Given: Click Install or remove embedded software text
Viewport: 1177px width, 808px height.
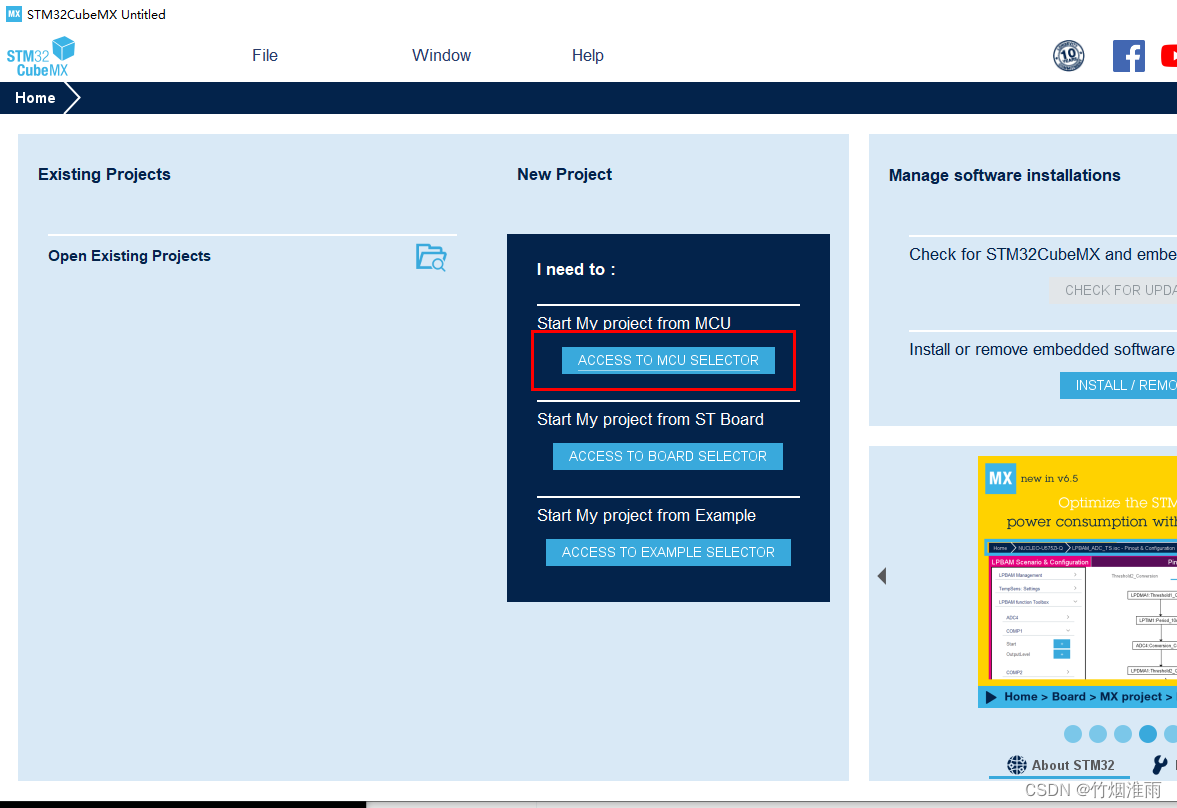Looking at the screenshot, I should (1041, 349).
